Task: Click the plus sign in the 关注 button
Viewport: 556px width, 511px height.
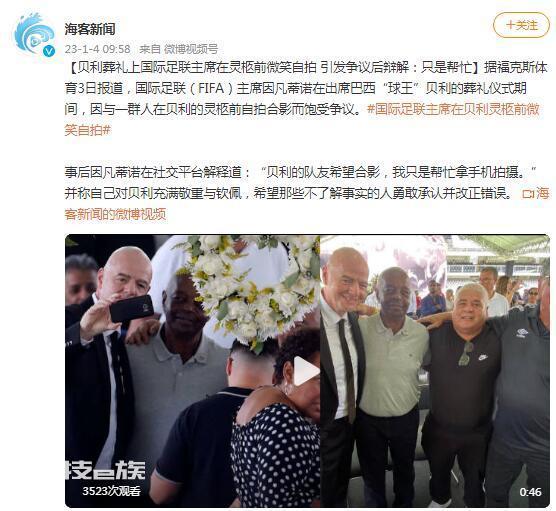Action: 510,25
